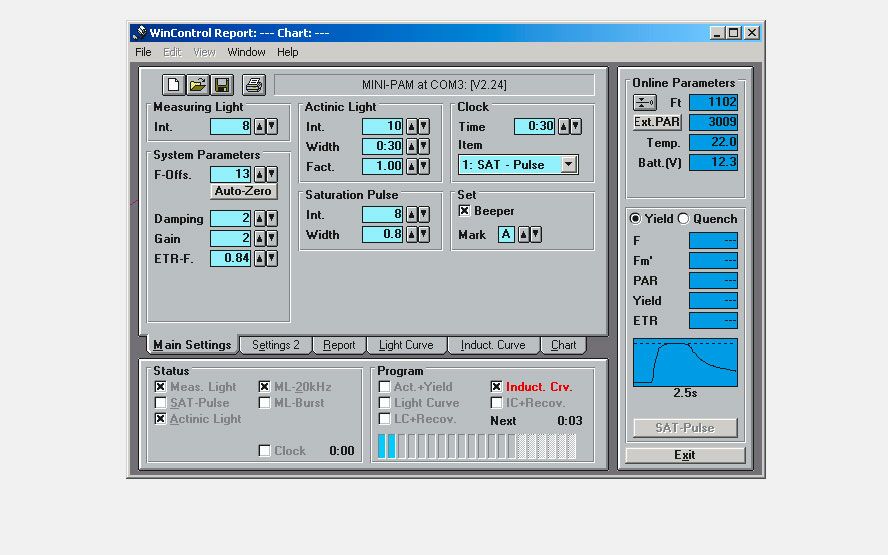Decrease Actinic Light Width with down arrow
Screen dimensions: 888x555
click(424, 146)
